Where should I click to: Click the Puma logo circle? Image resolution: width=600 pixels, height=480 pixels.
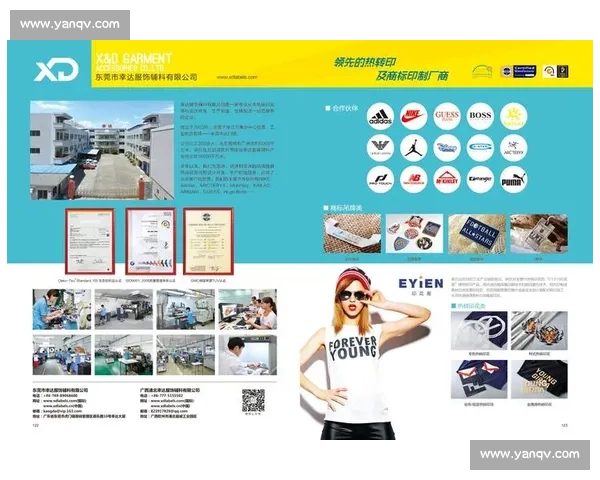click(x=513, y=179)
